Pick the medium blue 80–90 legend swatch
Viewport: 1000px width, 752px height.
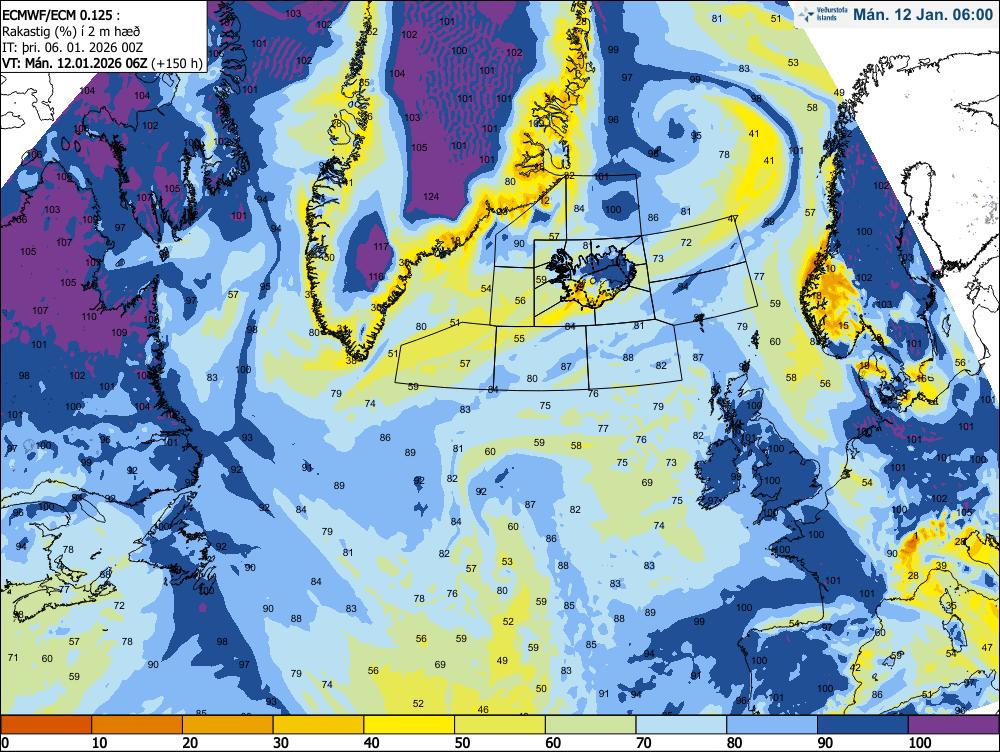(x=771, y=725)
